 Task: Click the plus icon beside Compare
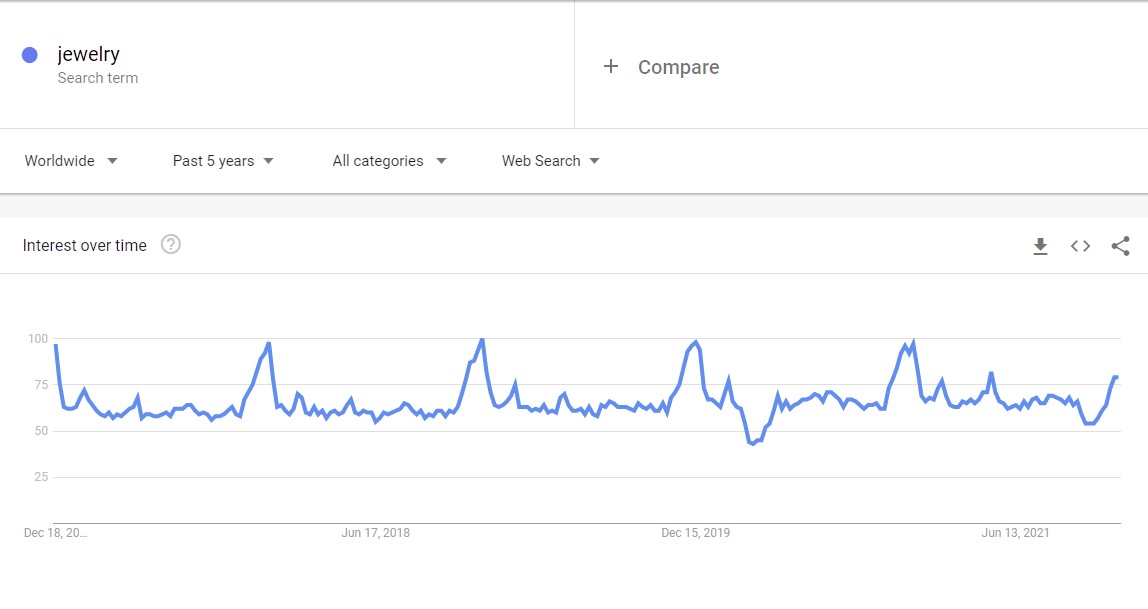click(x=611, y=67)
